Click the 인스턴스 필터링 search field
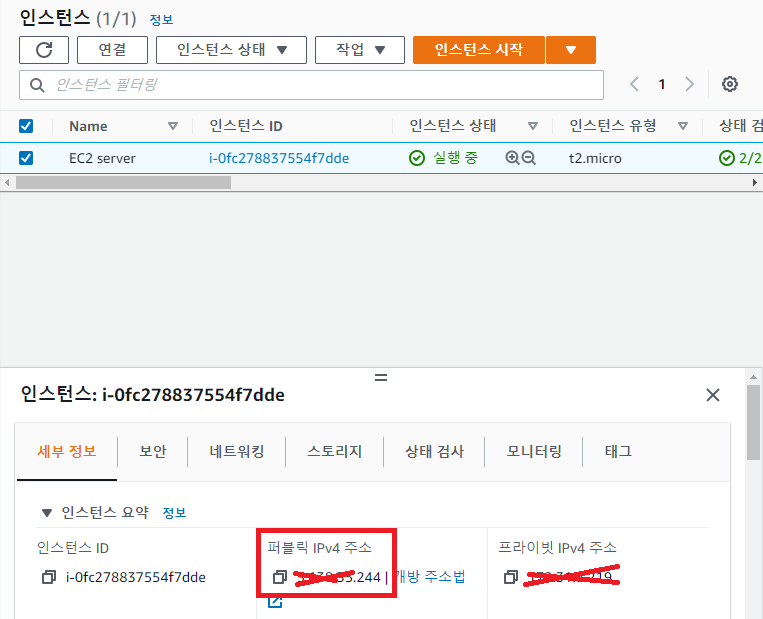 coord(311,85)
